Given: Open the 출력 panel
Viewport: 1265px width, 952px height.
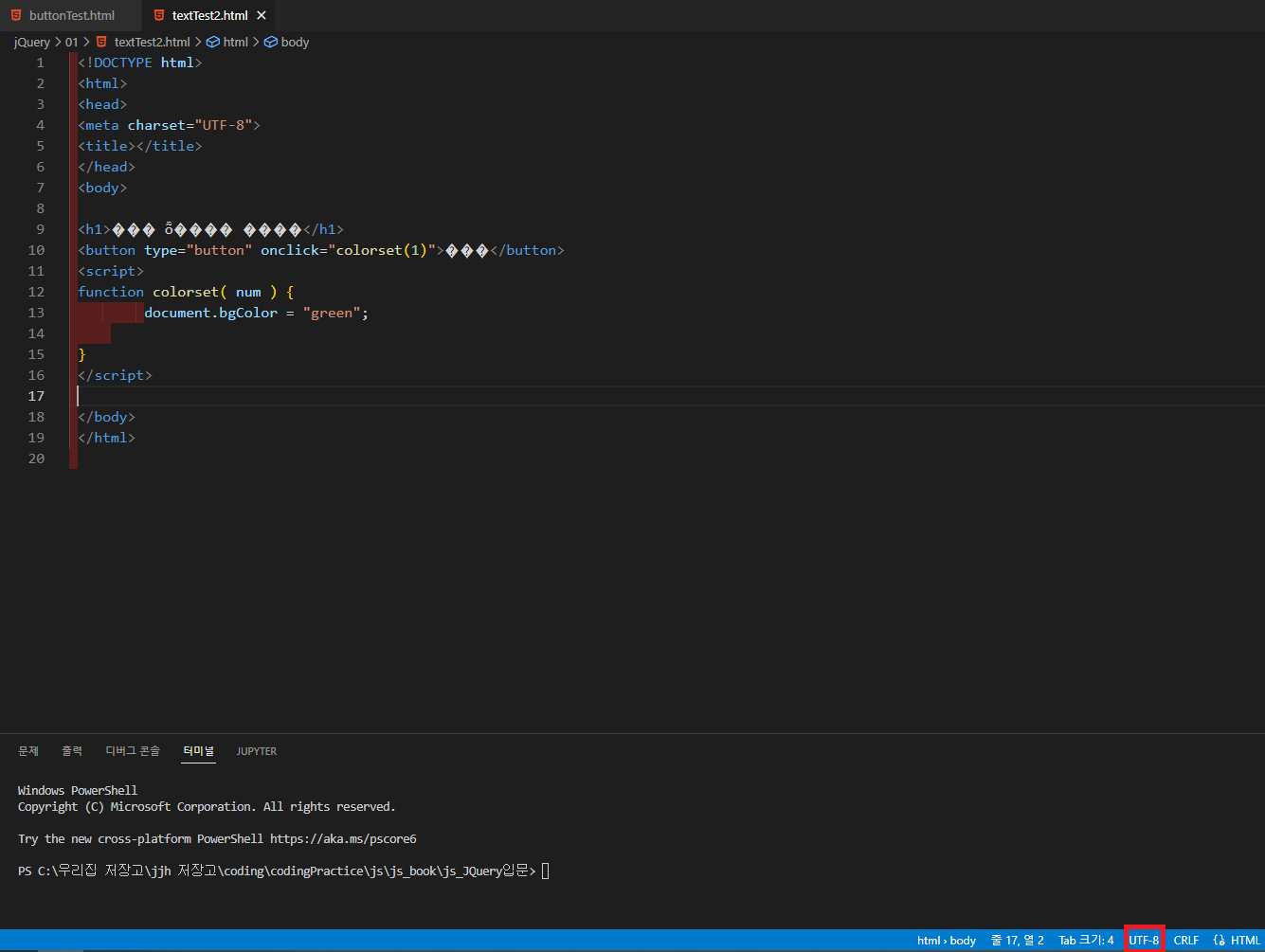Looking at the screenshot, I should pyautogui.click(x=71, y=750).
